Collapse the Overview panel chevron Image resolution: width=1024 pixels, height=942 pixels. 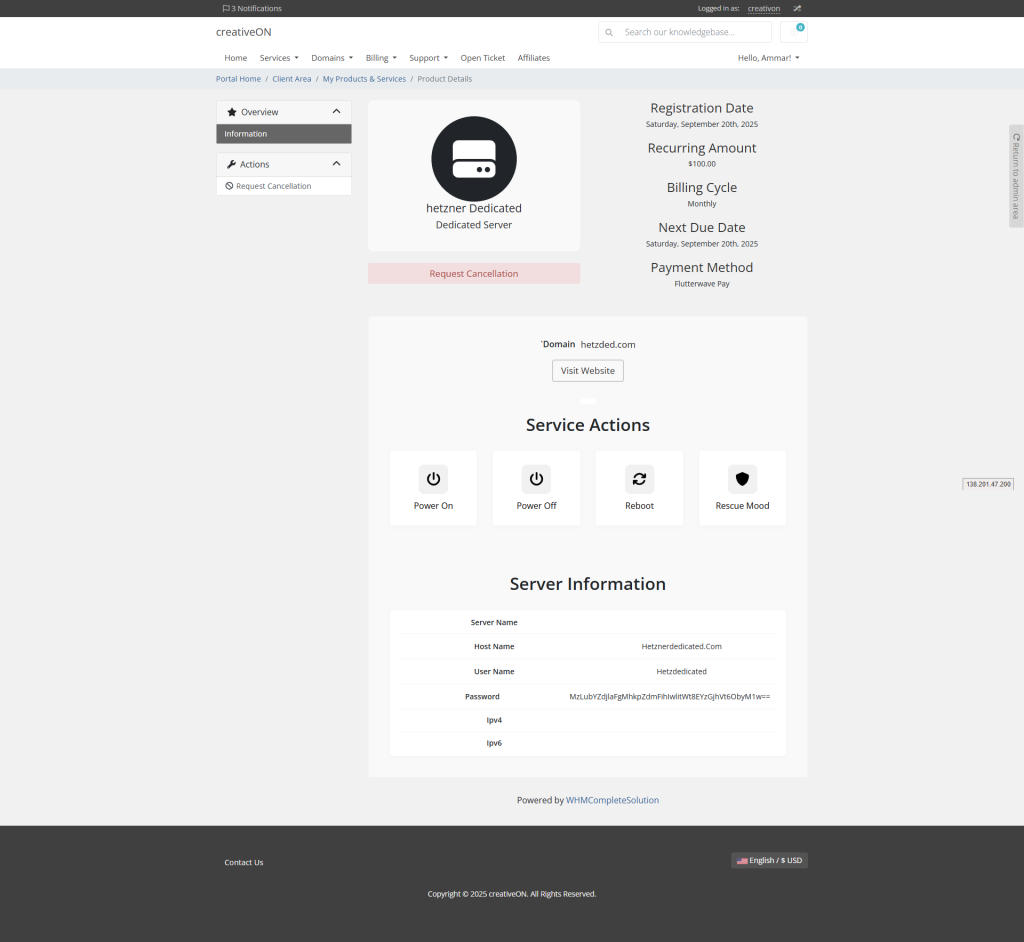point(336,112)
